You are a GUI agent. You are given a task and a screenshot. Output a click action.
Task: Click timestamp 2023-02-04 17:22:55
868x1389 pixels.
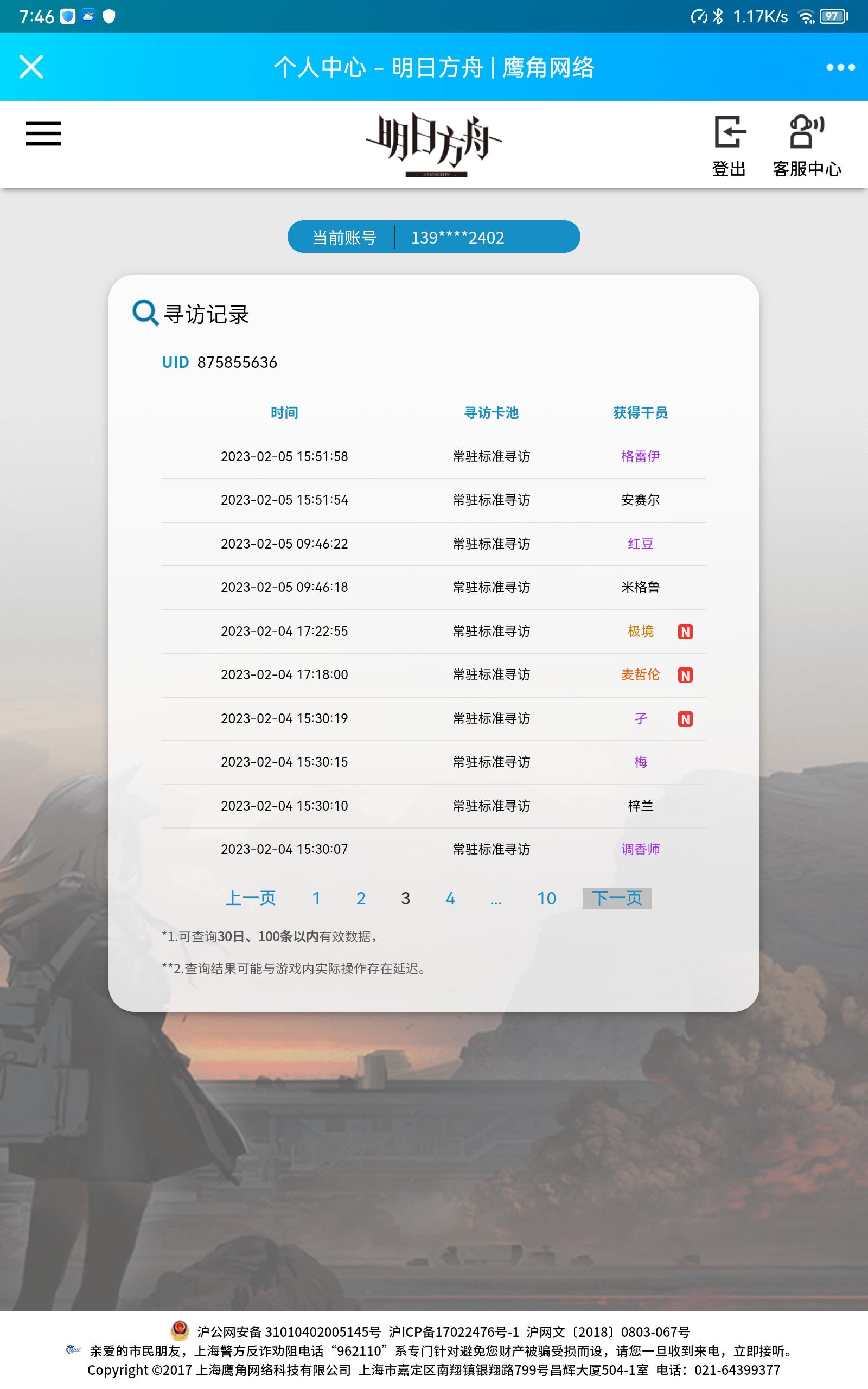coord(284,631)
